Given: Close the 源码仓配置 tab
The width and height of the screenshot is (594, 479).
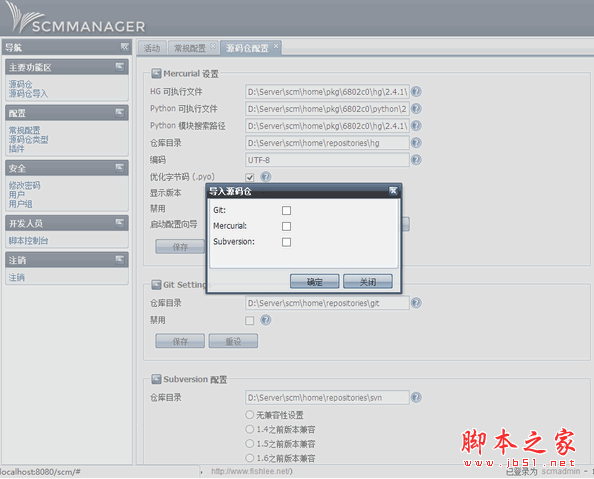Looking at the screenshot, I should coord(276,46).
